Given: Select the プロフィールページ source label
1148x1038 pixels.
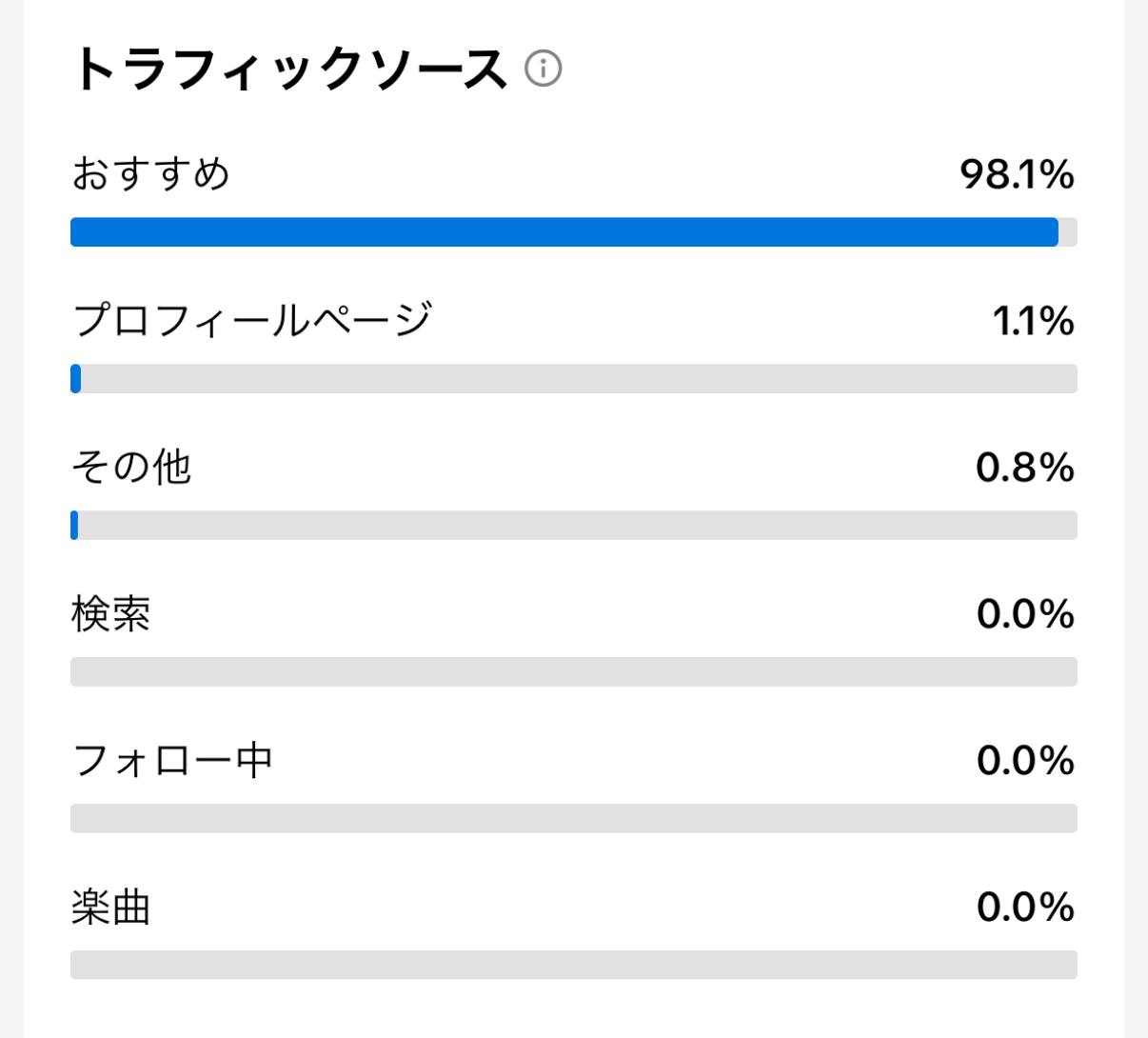Looking at the screenshot, I should (252, 320).
